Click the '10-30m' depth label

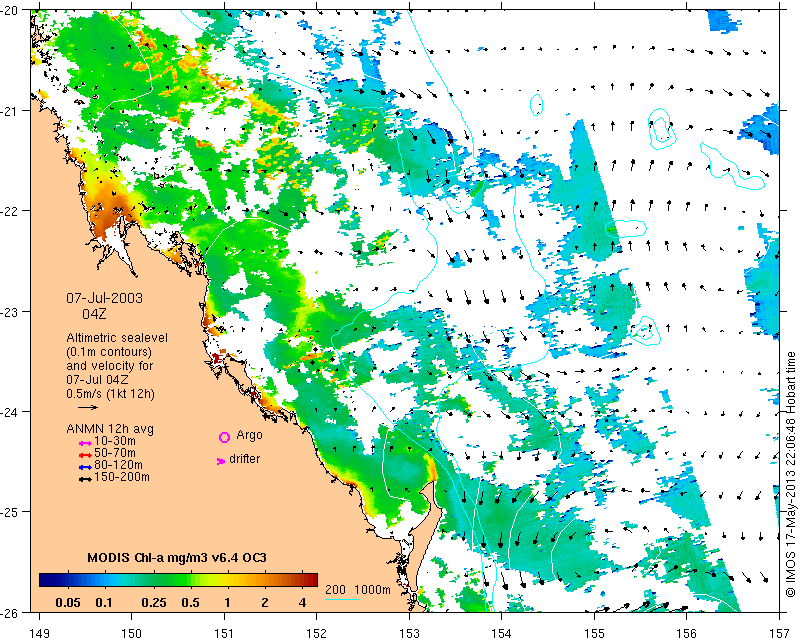(115, 441)
